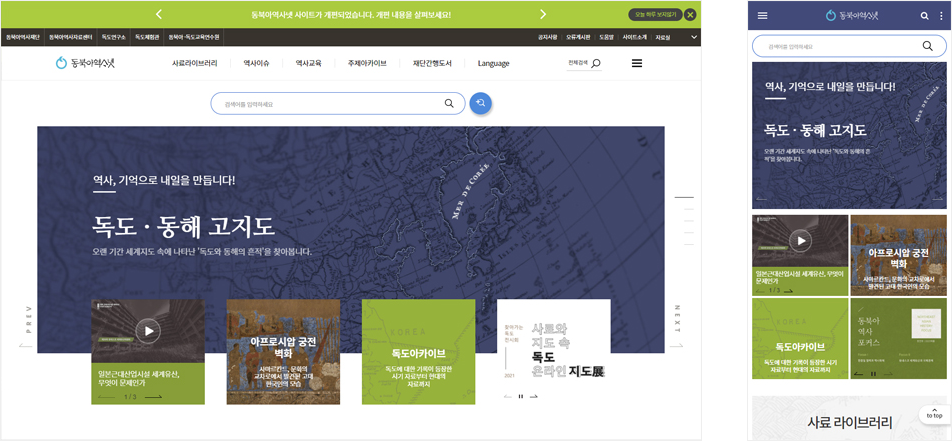The width and height of the screenshot is (952, 441).
Task: Open 아프로시압 궁전 벽화 card on desktop
Action: [283, 352]
